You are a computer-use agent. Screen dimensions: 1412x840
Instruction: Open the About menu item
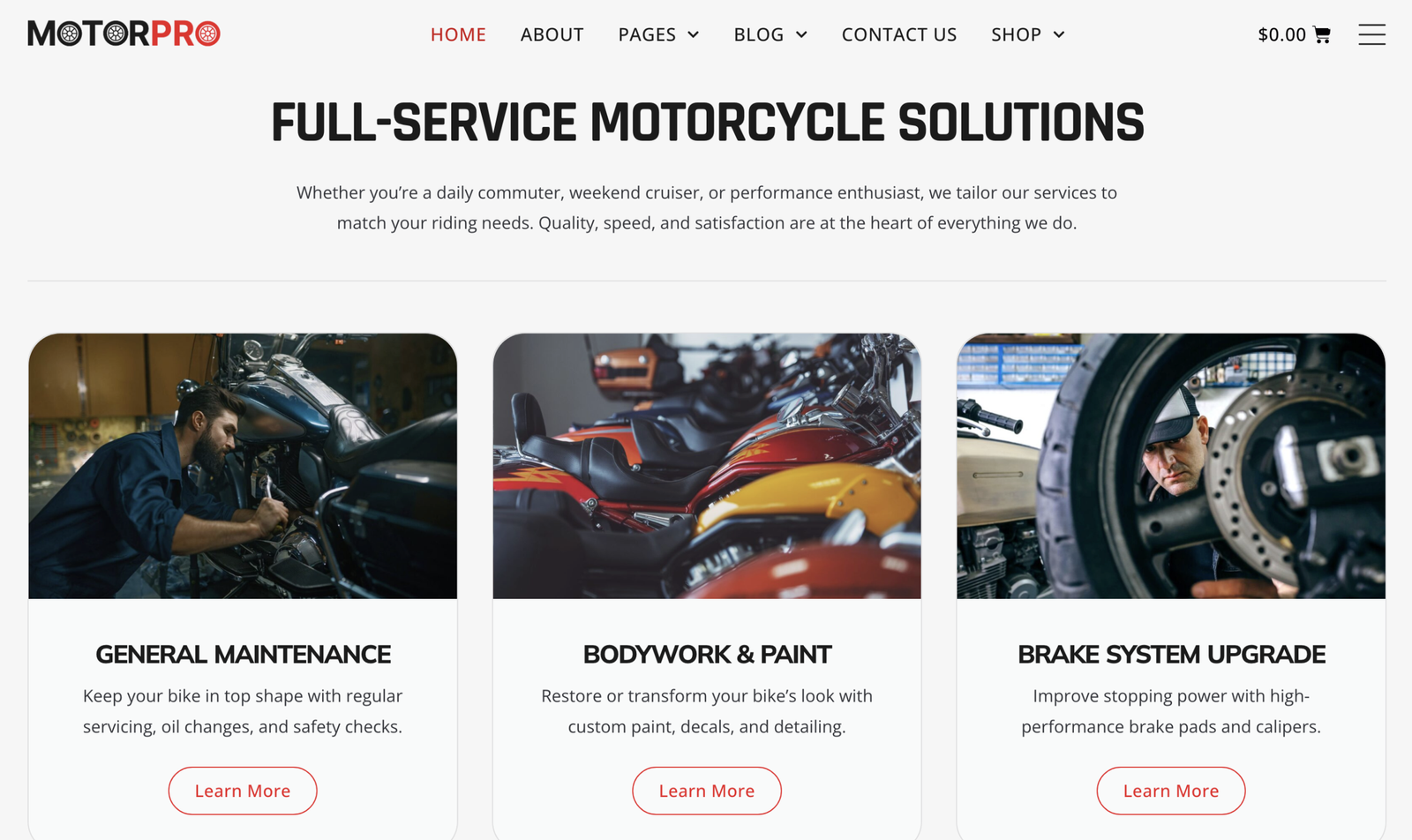pos(552,34)
